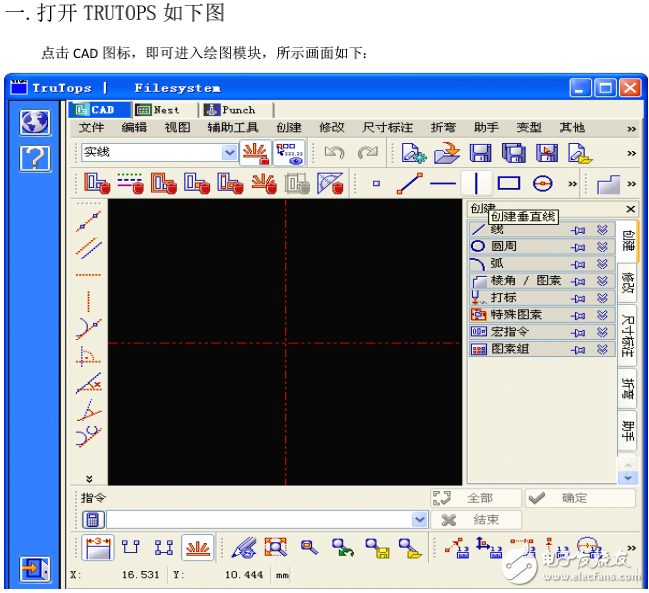Click the Open folder icon
649x593 pixels.
point(447,153)
